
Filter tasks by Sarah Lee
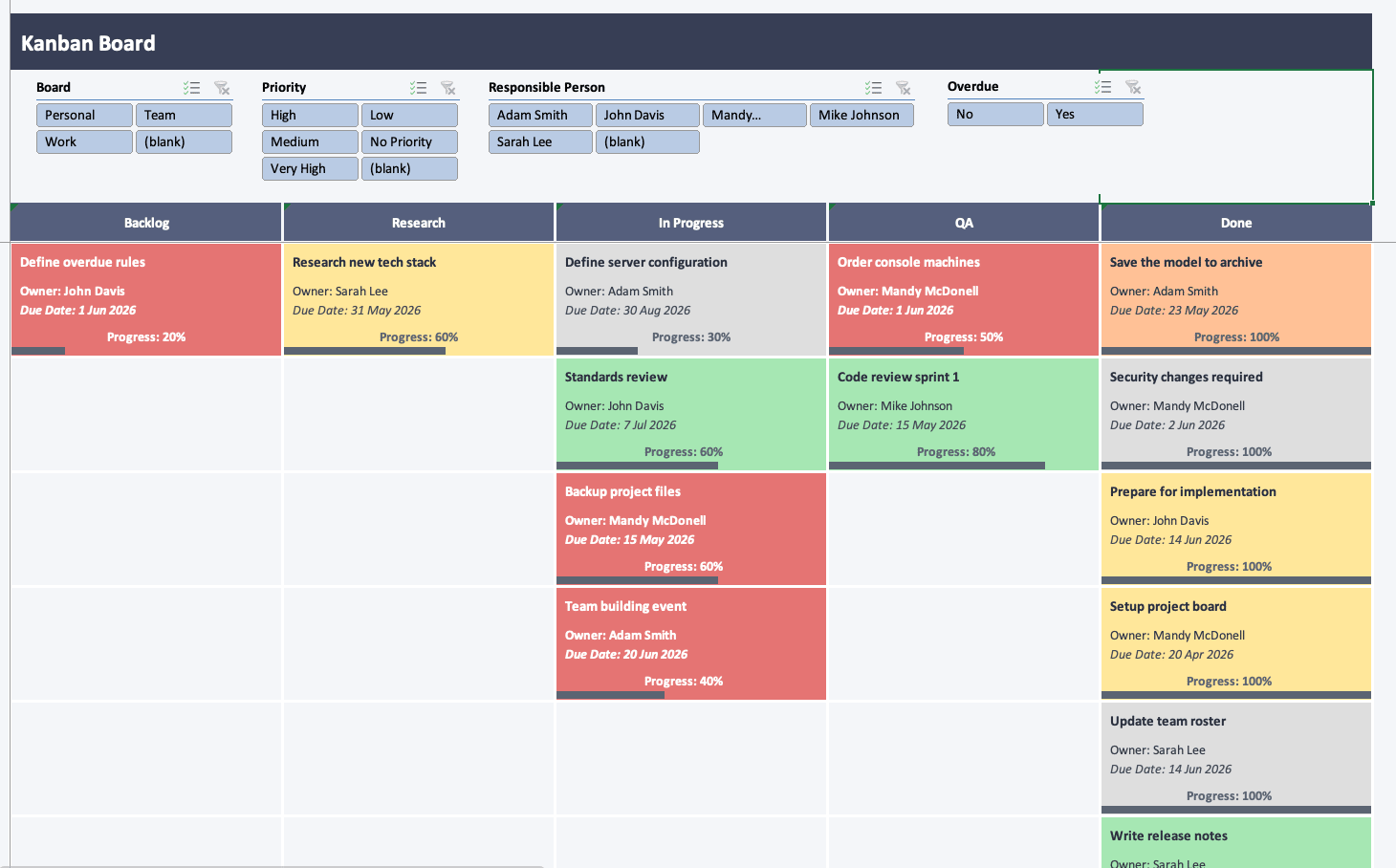540,141
